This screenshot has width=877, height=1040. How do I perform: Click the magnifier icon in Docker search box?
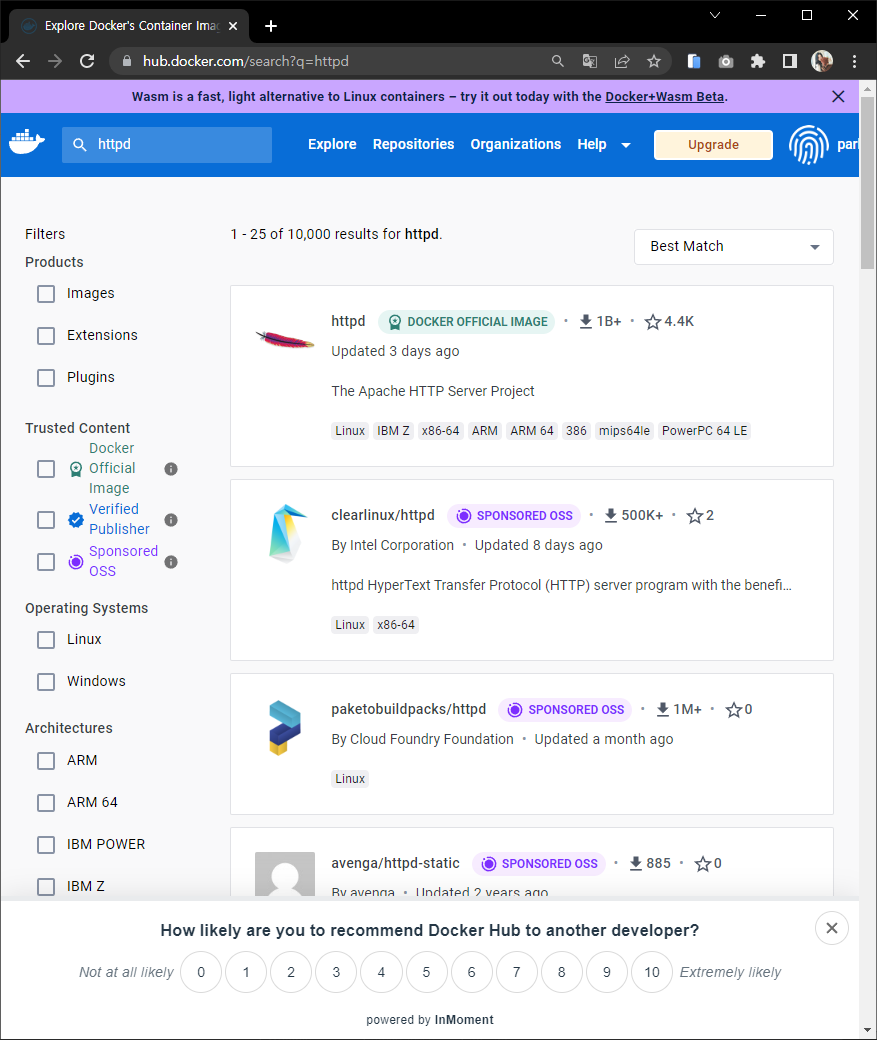point(80,145)
